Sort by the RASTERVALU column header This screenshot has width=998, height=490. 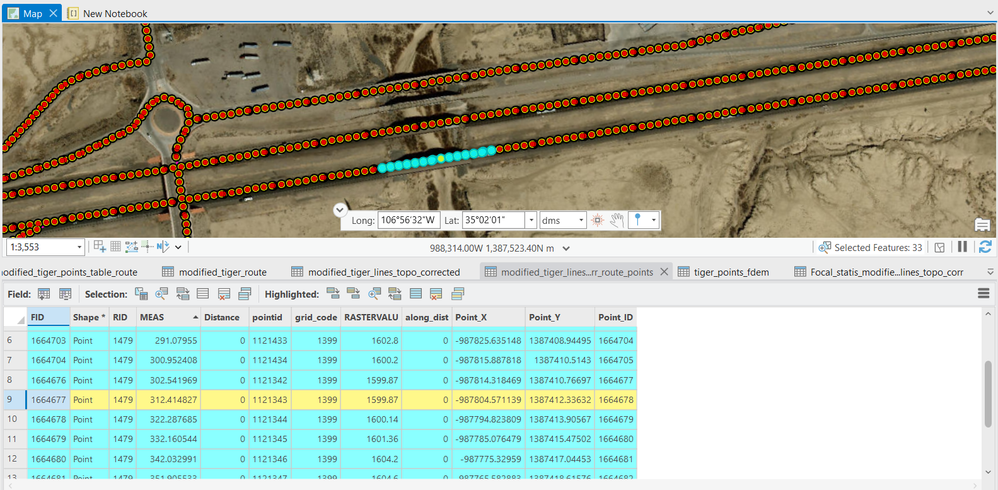coord(370,317)
